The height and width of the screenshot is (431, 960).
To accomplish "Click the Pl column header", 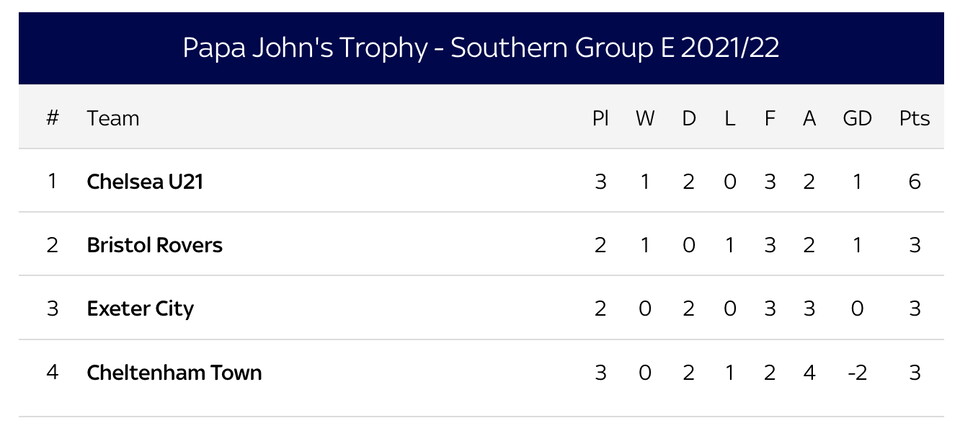I will pos(600,118).
